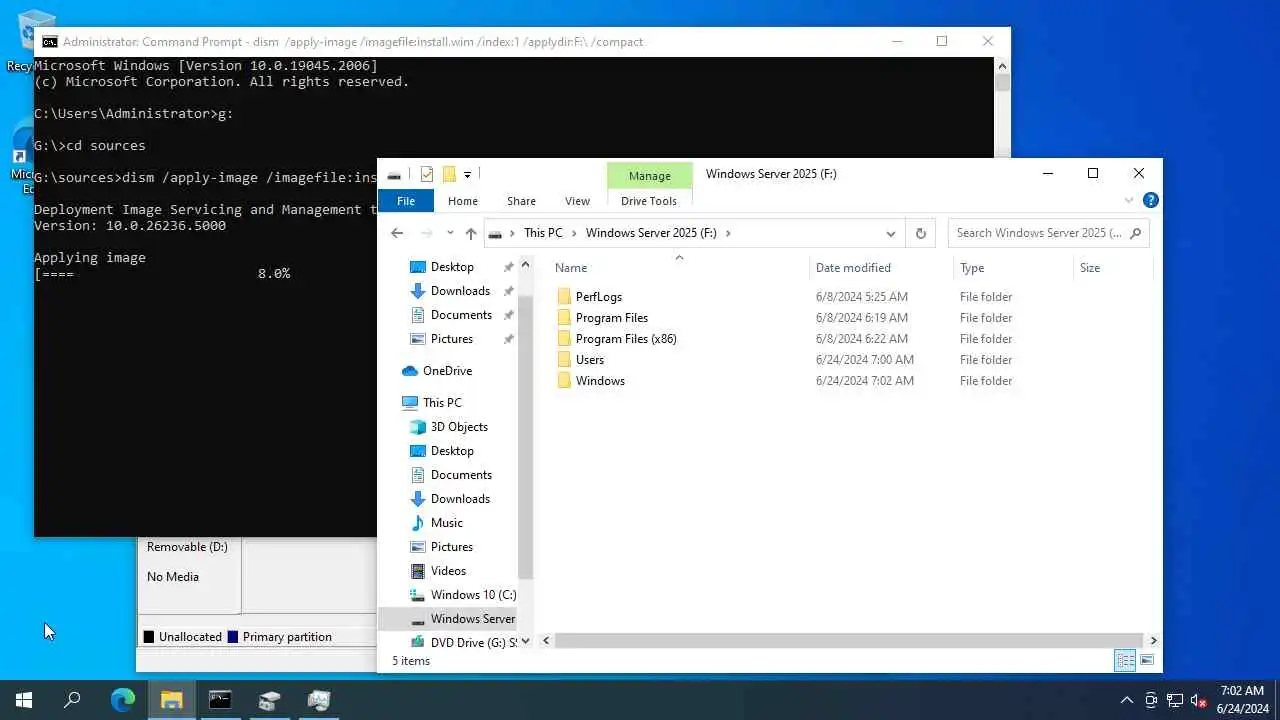Click the file list scroll right arrow

tap(1153, 640)
